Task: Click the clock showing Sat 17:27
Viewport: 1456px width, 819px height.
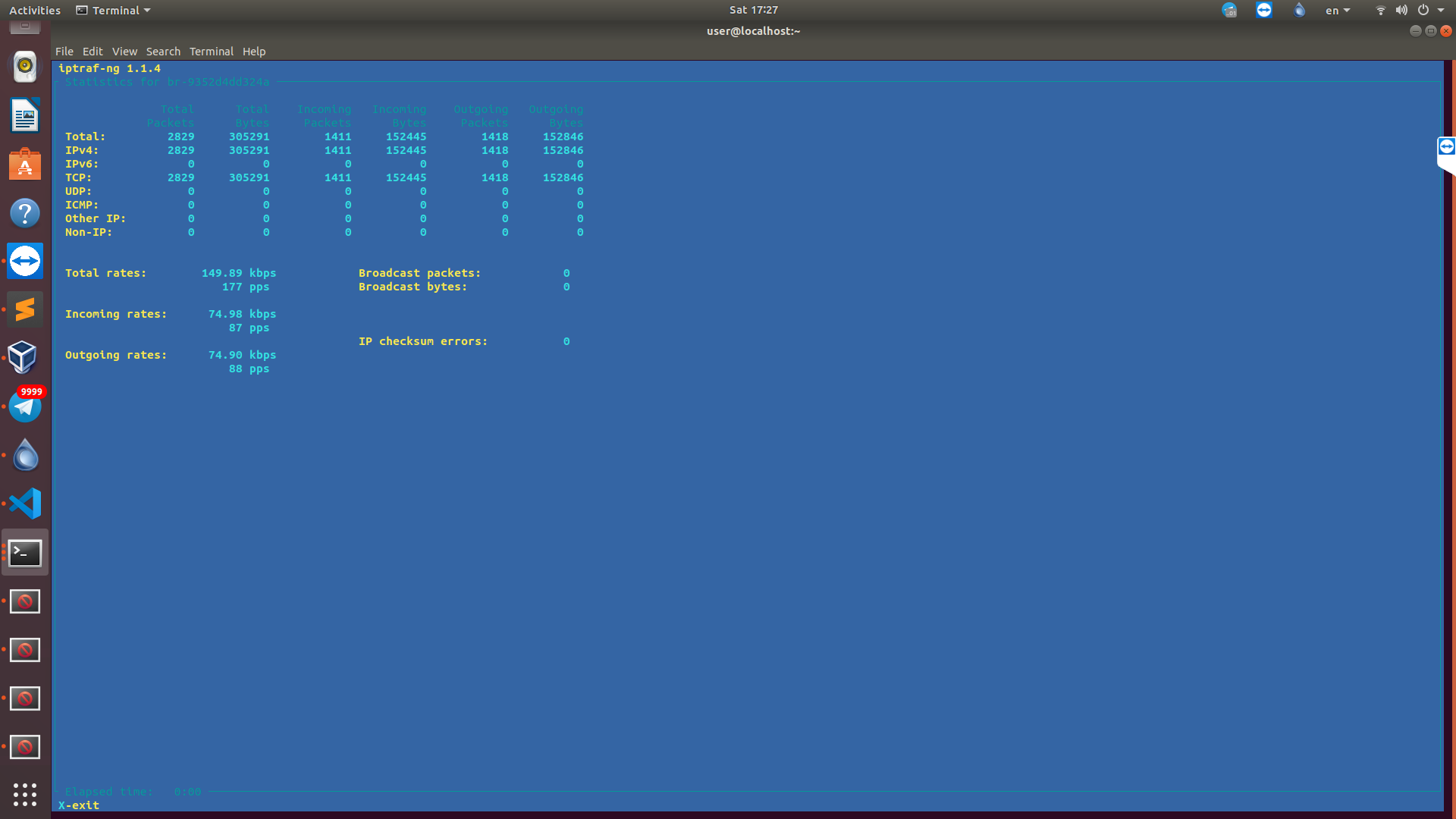Action: pyautogui.click(x=753, y=10)
